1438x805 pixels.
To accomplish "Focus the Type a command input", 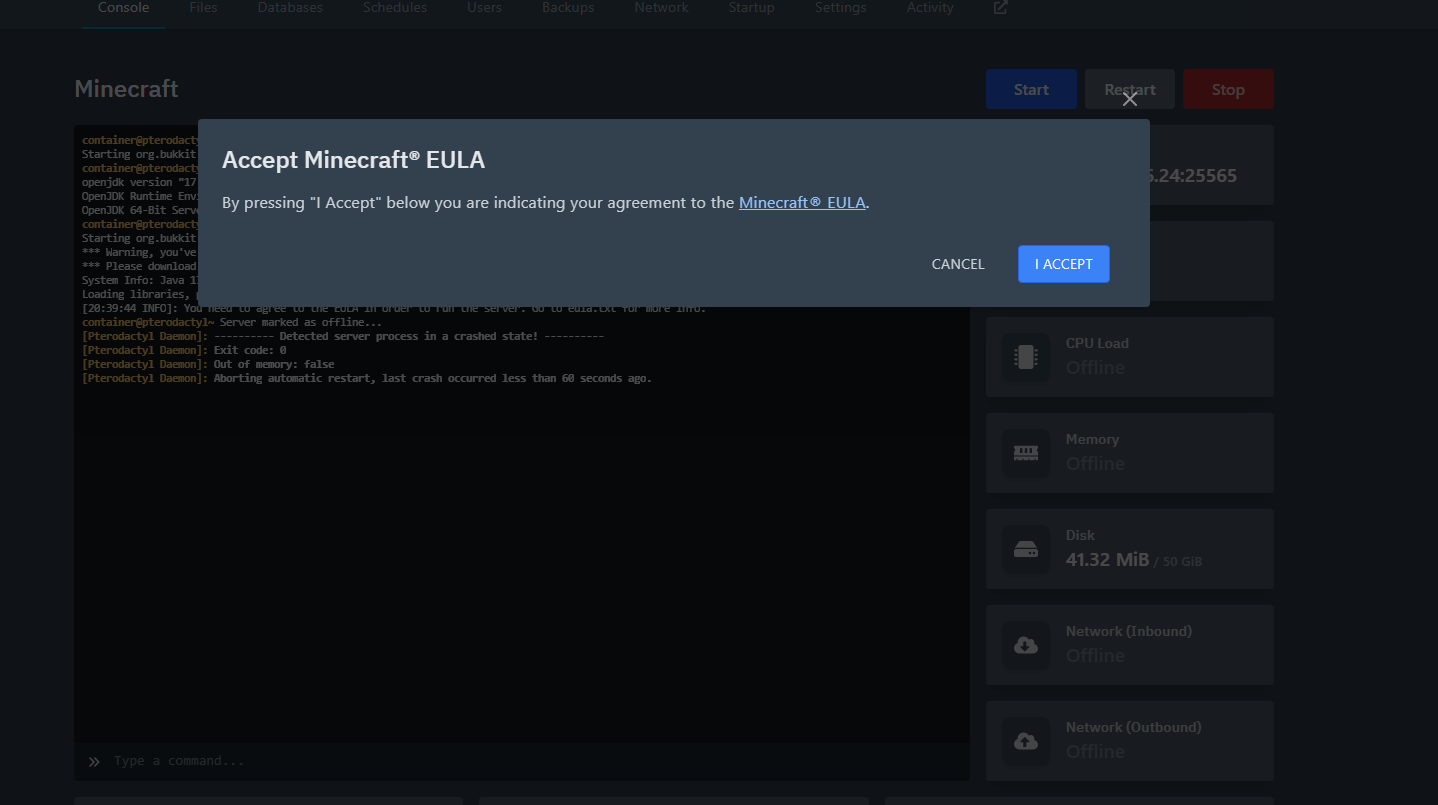I will pos(530,761).
